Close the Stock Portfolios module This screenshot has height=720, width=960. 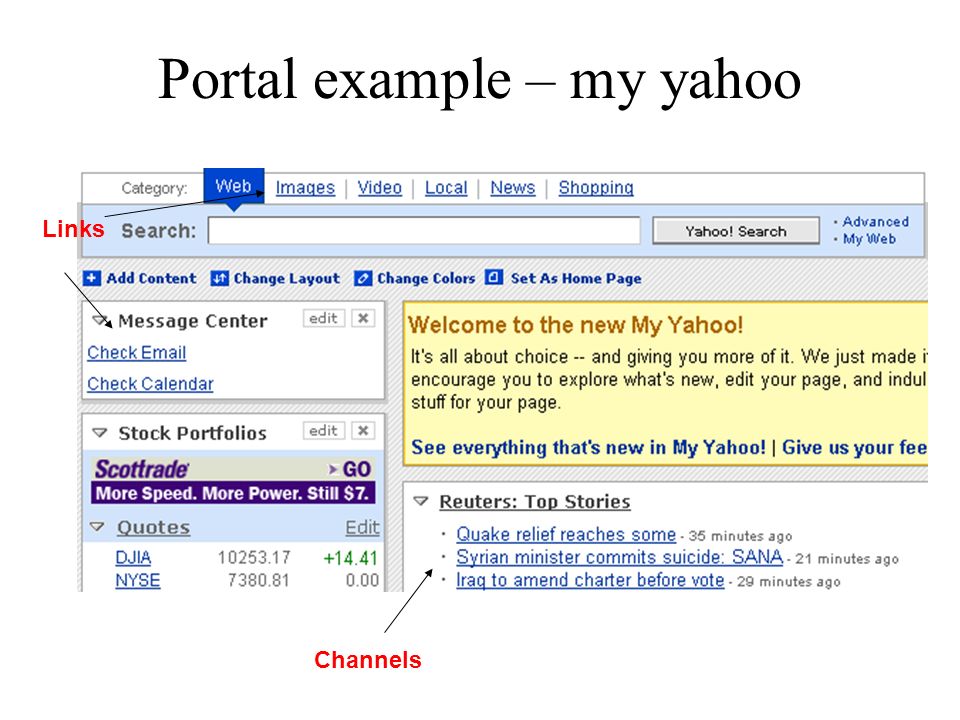click(363, 430)
